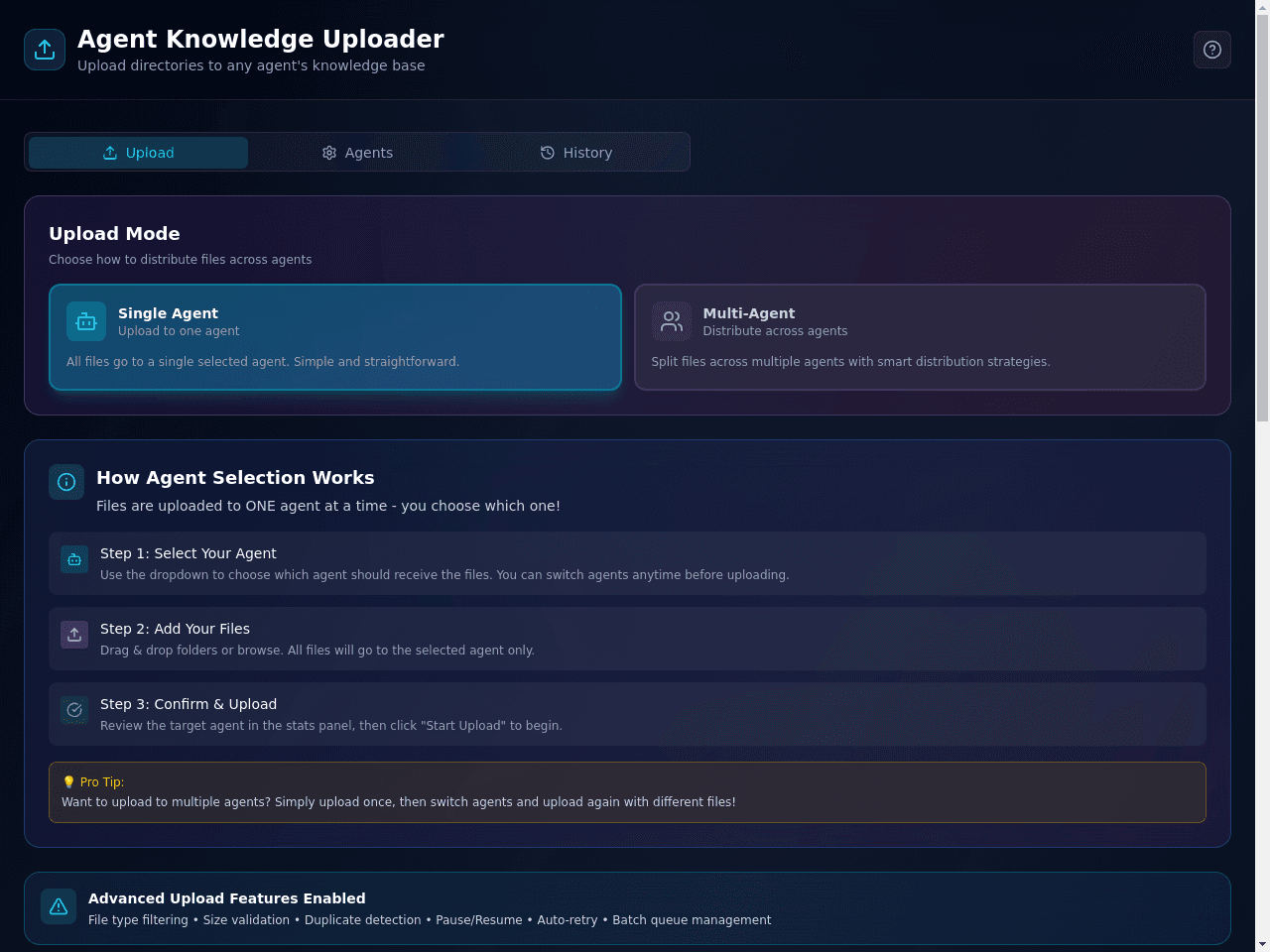Viewport: 1270px width, 952px height.
Task: Click the scrollbar down arrow
Action: (1262, 944)
